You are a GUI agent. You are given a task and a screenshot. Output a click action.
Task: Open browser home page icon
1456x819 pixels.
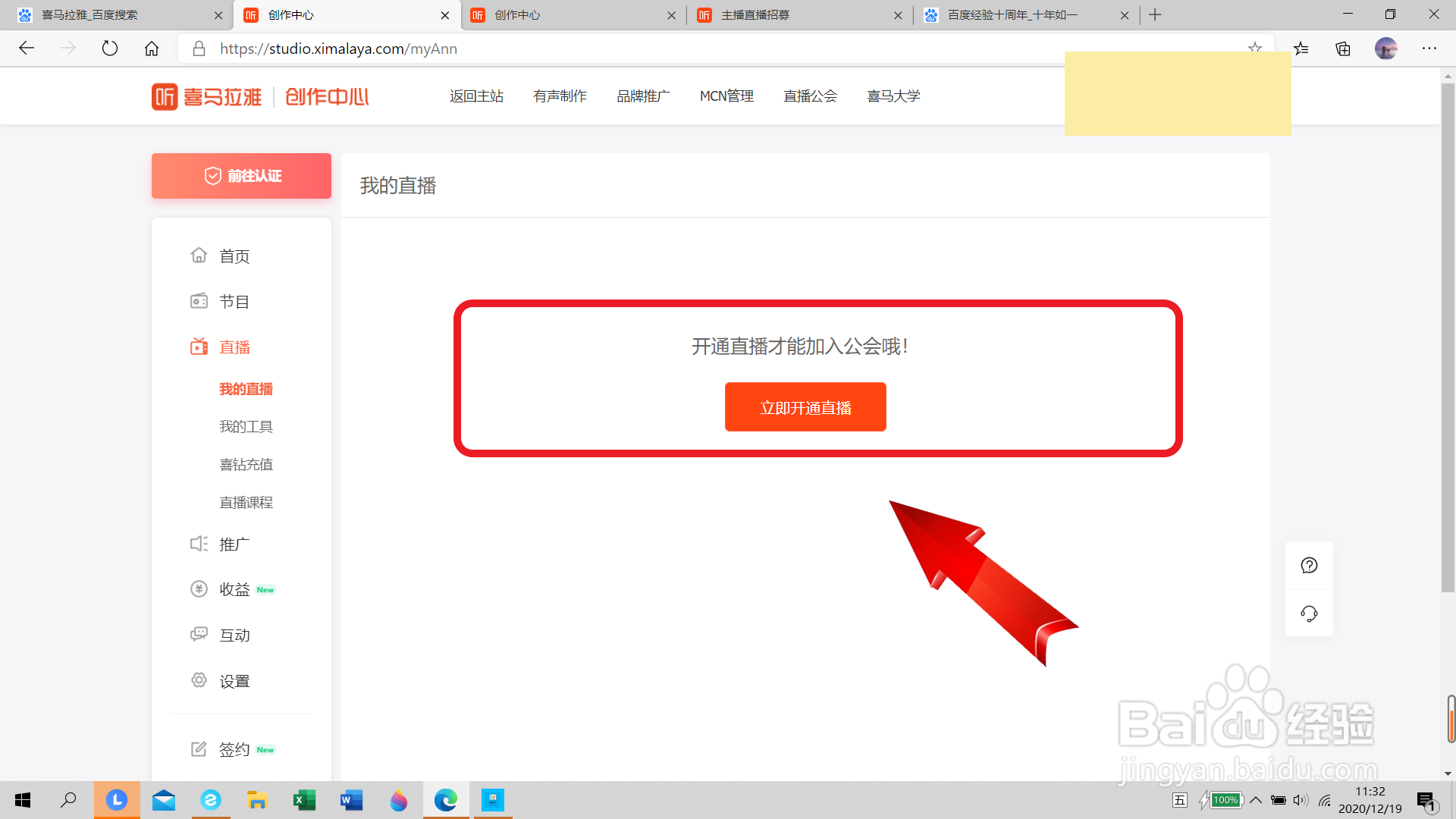click(152, 49)
